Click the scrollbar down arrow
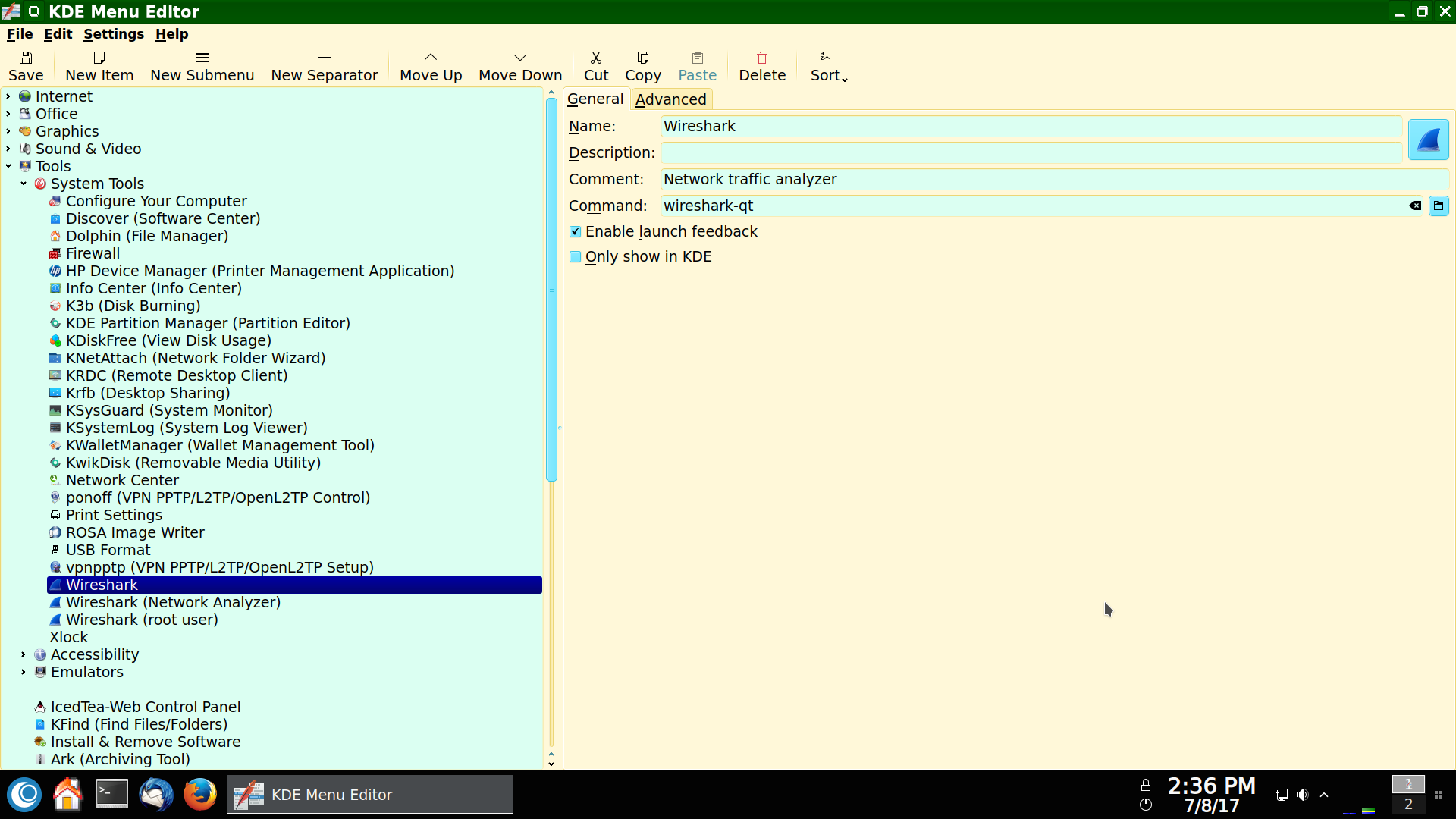 pyautogui.click(x=551, y=764)
